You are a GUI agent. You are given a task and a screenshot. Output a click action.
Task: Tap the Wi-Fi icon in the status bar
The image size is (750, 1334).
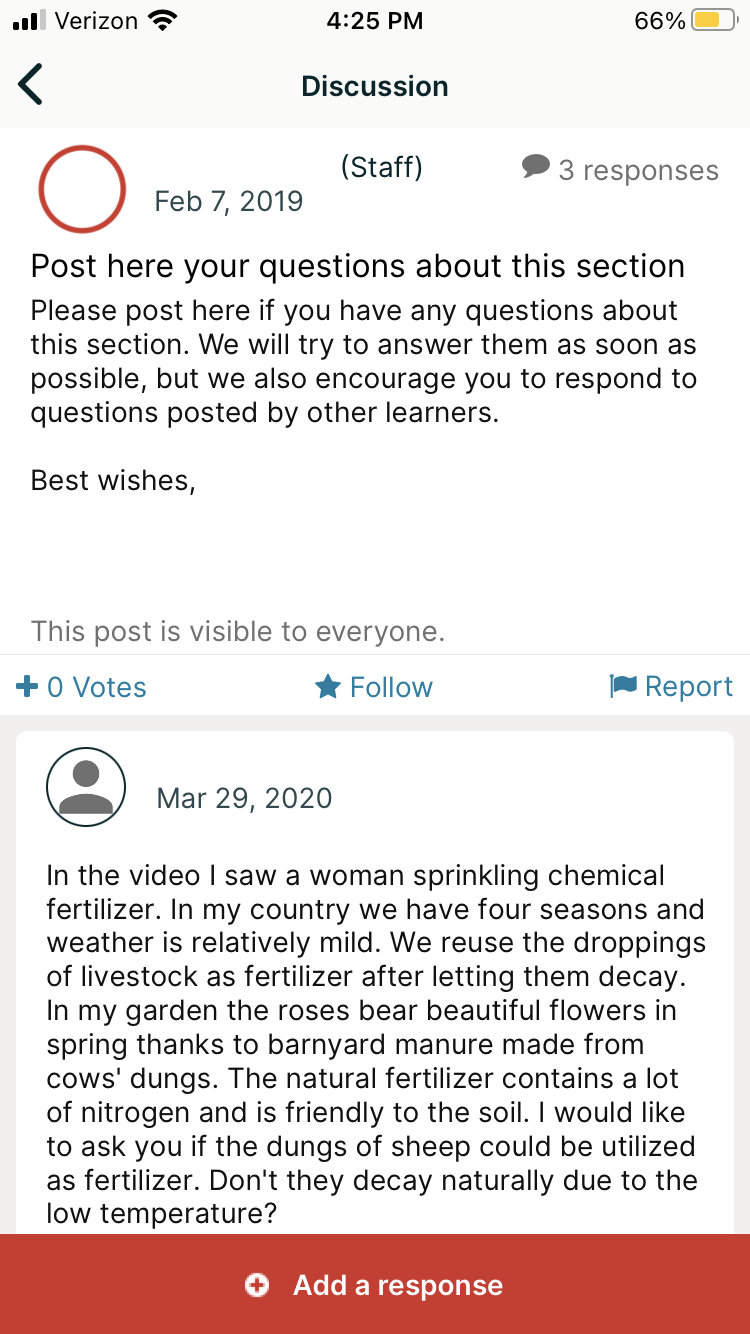(x=161, y=21)
